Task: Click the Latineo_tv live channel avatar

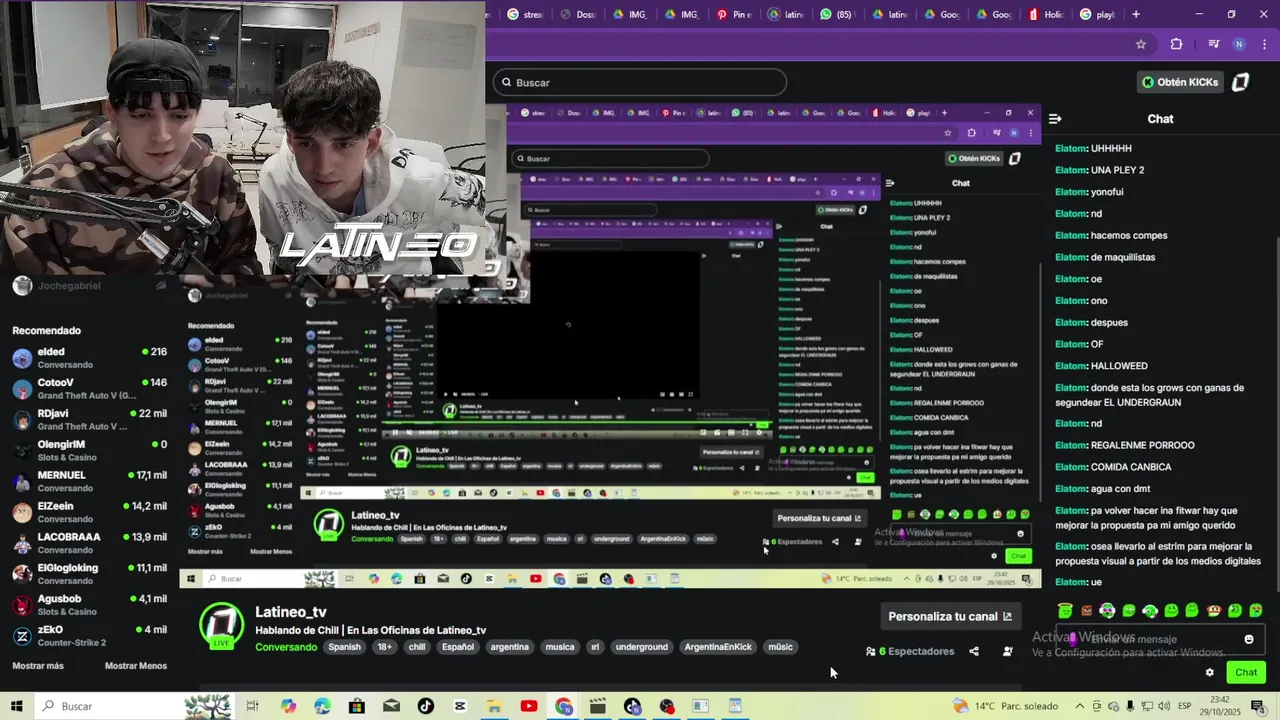Action: coord(222,628)
